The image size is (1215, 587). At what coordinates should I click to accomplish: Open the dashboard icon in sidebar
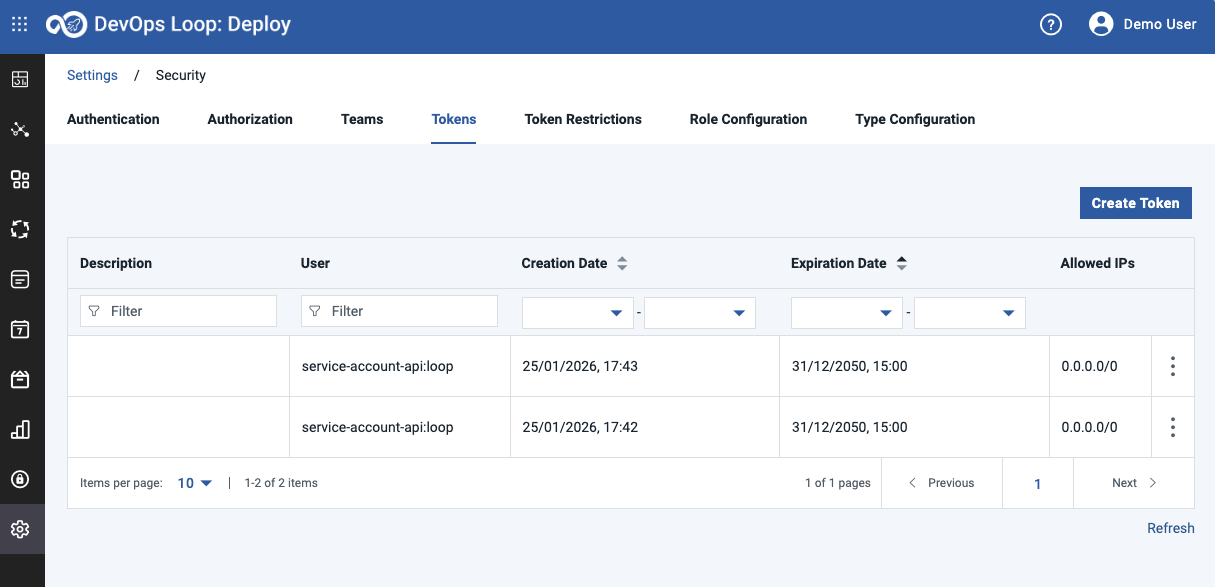point(20,80)
